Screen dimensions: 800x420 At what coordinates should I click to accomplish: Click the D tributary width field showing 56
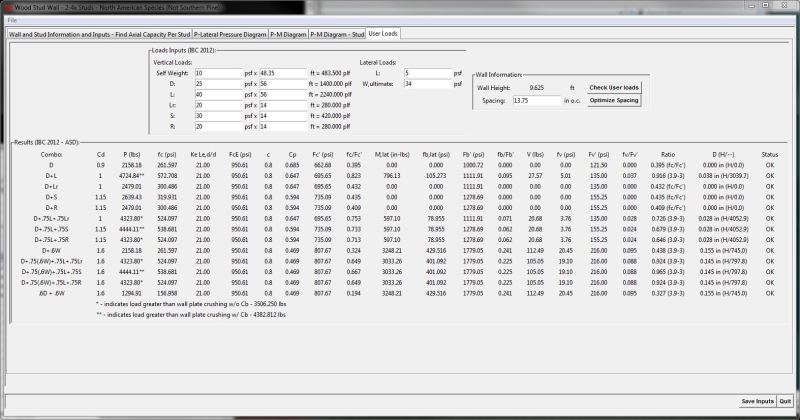tap(283, 84)
